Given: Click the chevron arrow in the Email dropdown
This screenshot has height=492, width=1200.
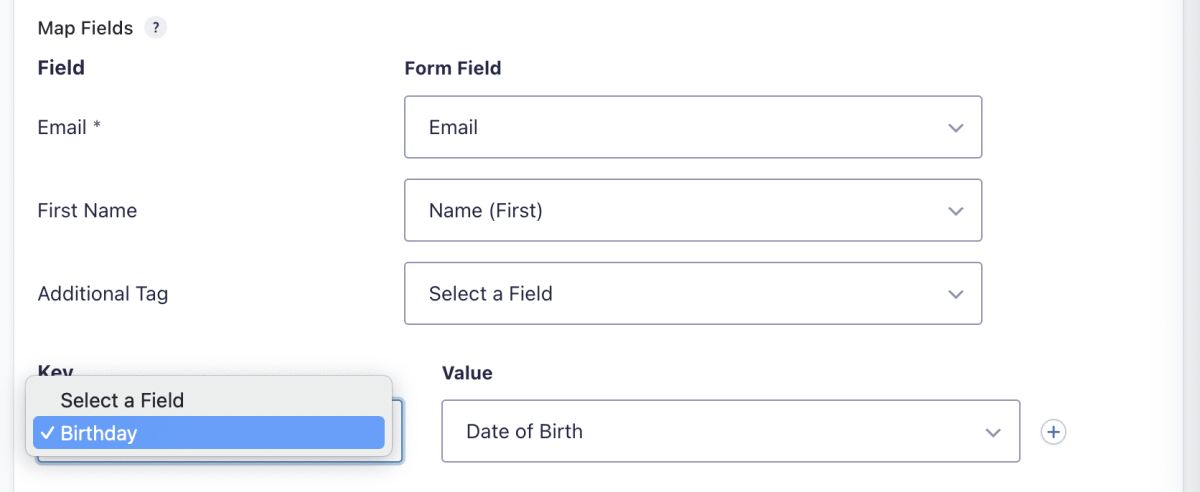Looking at the screenshot, I should (955, 128).
